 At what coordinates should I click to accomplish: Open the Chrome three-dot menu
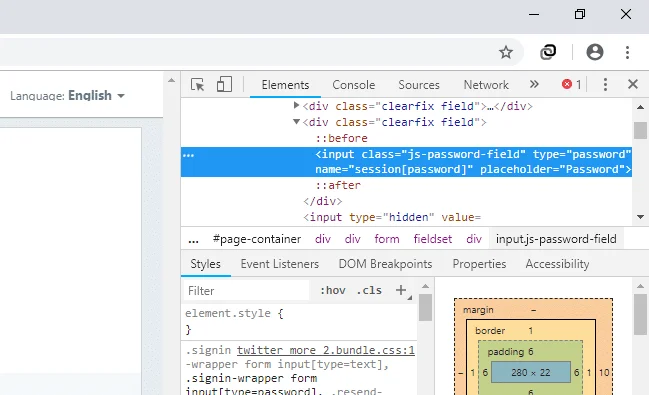(x=627, y=52)
